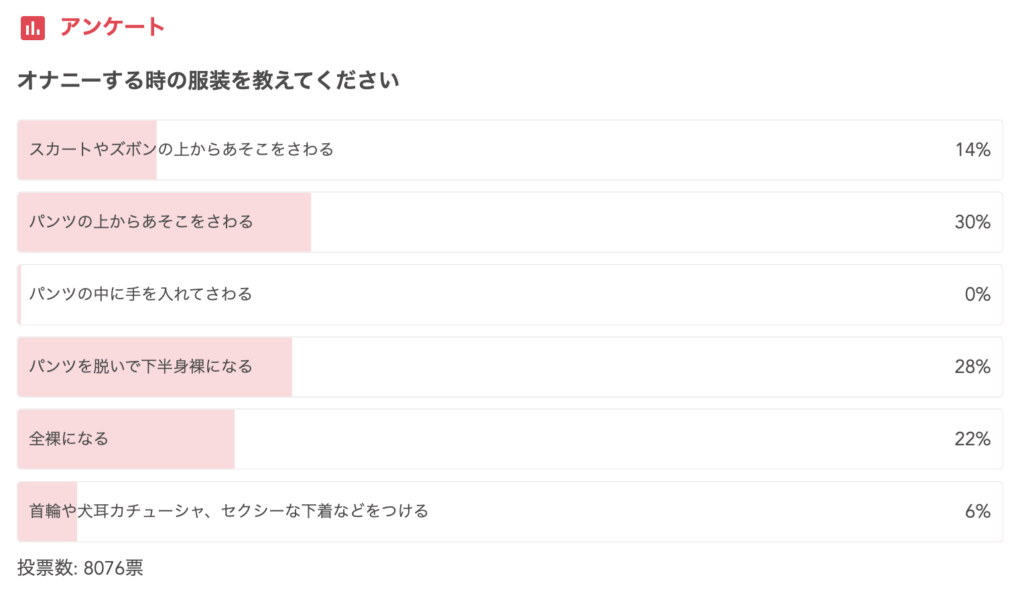The width and height of the screenshot is (1024, 600).
Task: Click the 30% result label
Action: (x=972, y=222)
